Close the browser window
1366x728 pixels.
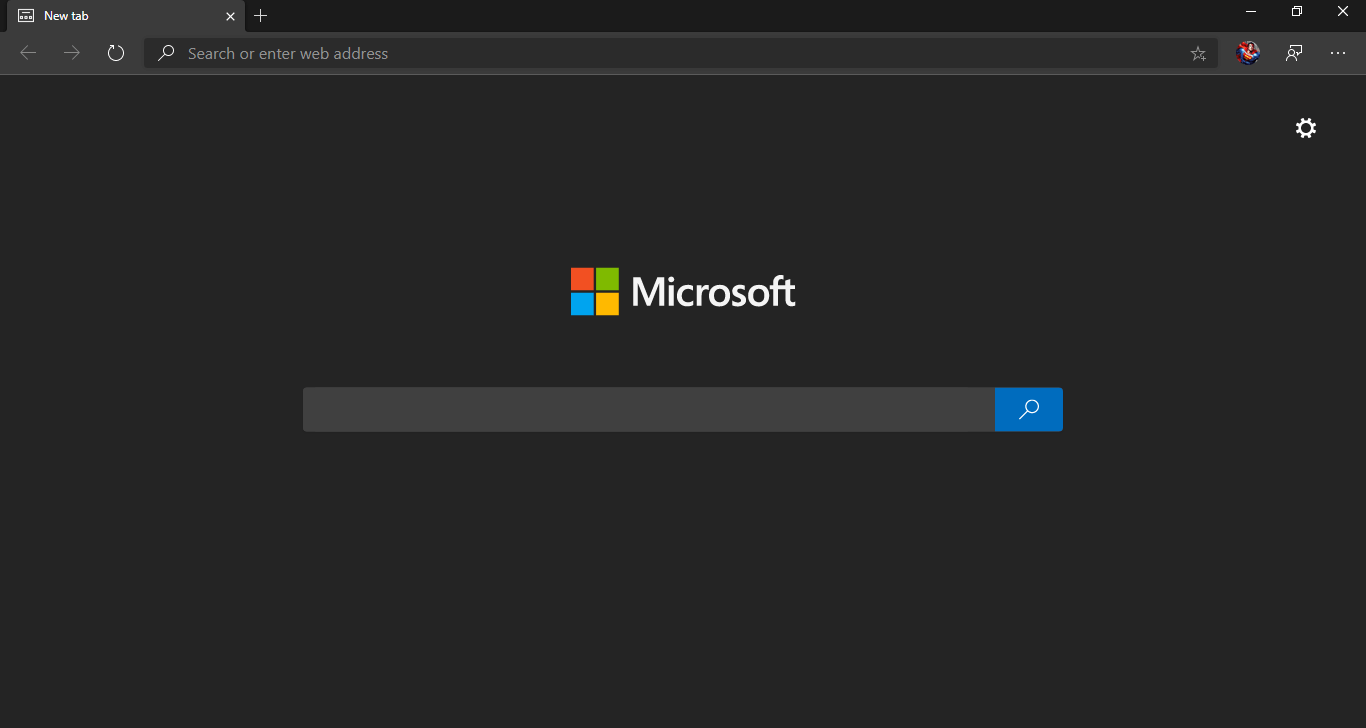(1343, 12)
